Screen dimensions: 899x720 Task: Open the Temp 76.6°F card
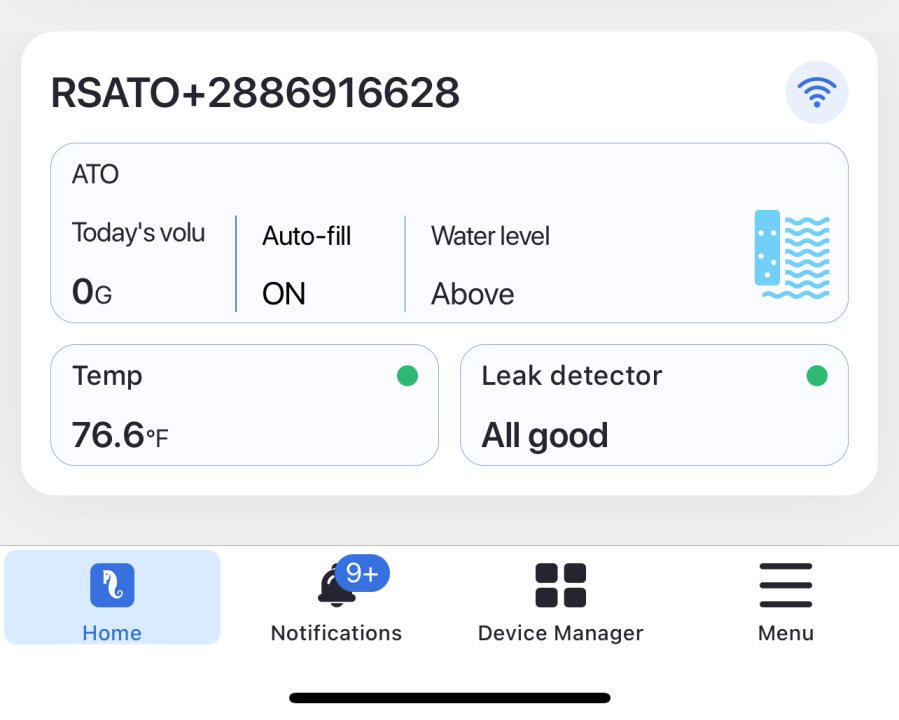[244, 405]
